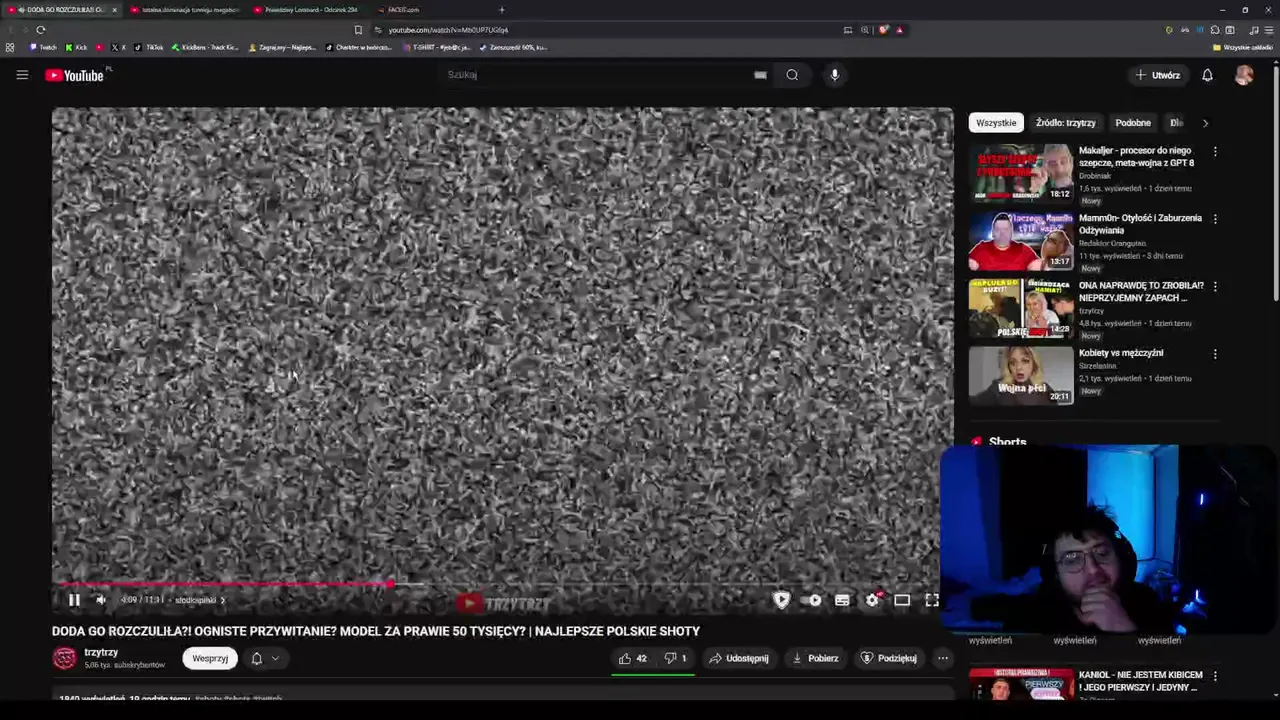Click the shield extension icon in the player

782,600
